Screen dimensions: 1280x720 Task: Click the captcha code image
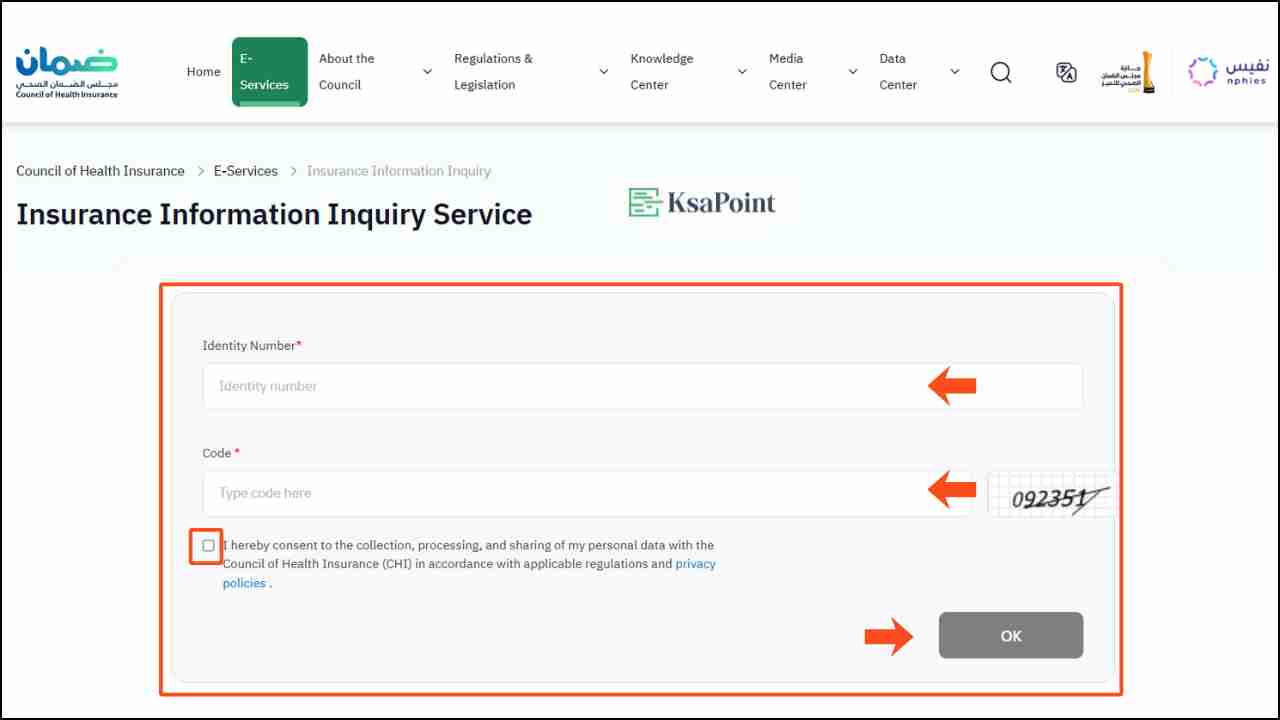tap(1052, 495)
